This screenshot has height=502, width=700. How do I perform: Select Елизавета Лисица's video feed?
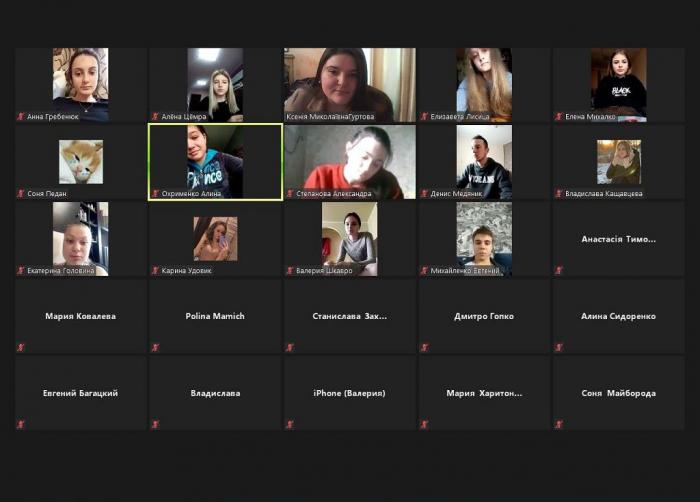click(484, 85)
